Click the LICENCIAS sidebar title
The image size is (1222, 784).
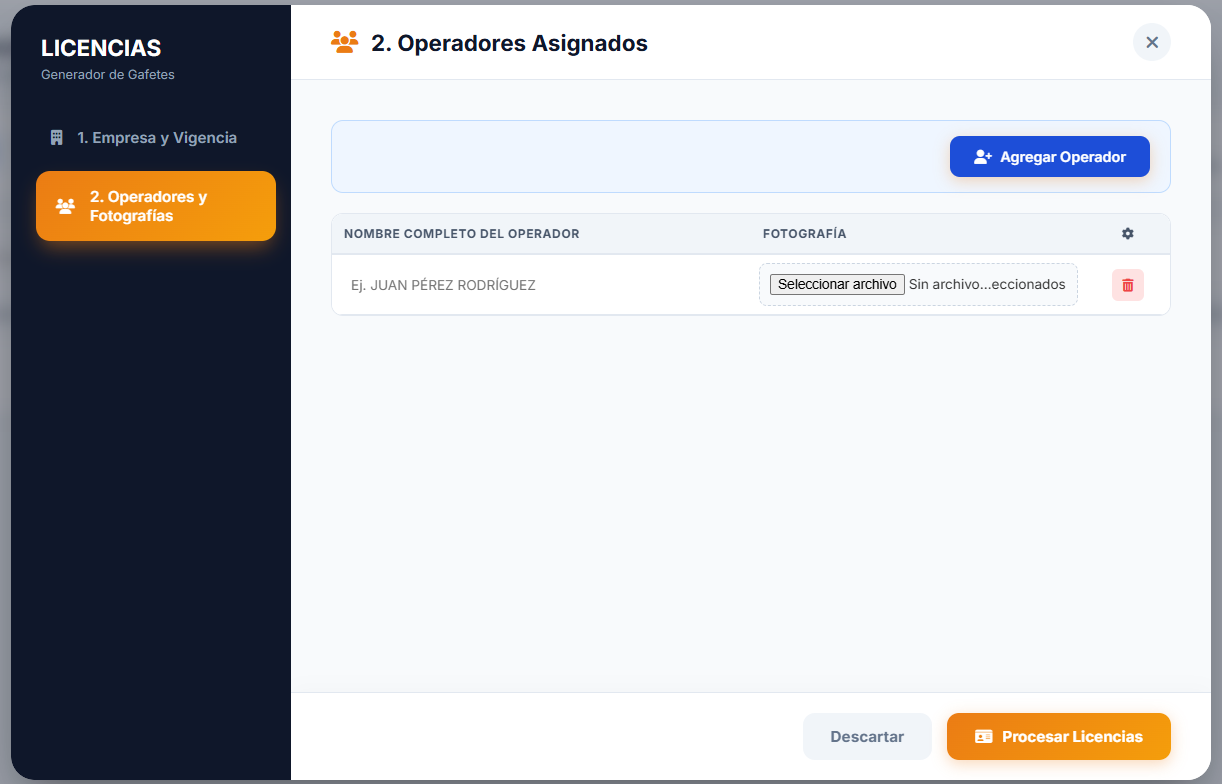click(101, 48)
